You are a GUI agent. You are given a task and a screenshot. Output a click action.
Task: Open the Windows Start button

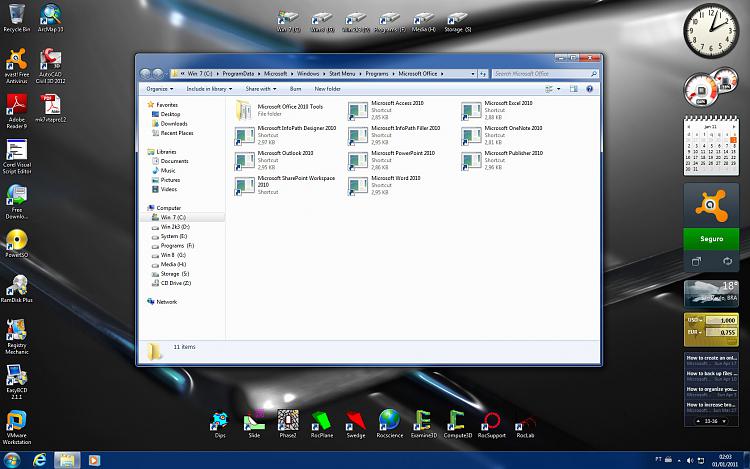[x=11, y=460]
